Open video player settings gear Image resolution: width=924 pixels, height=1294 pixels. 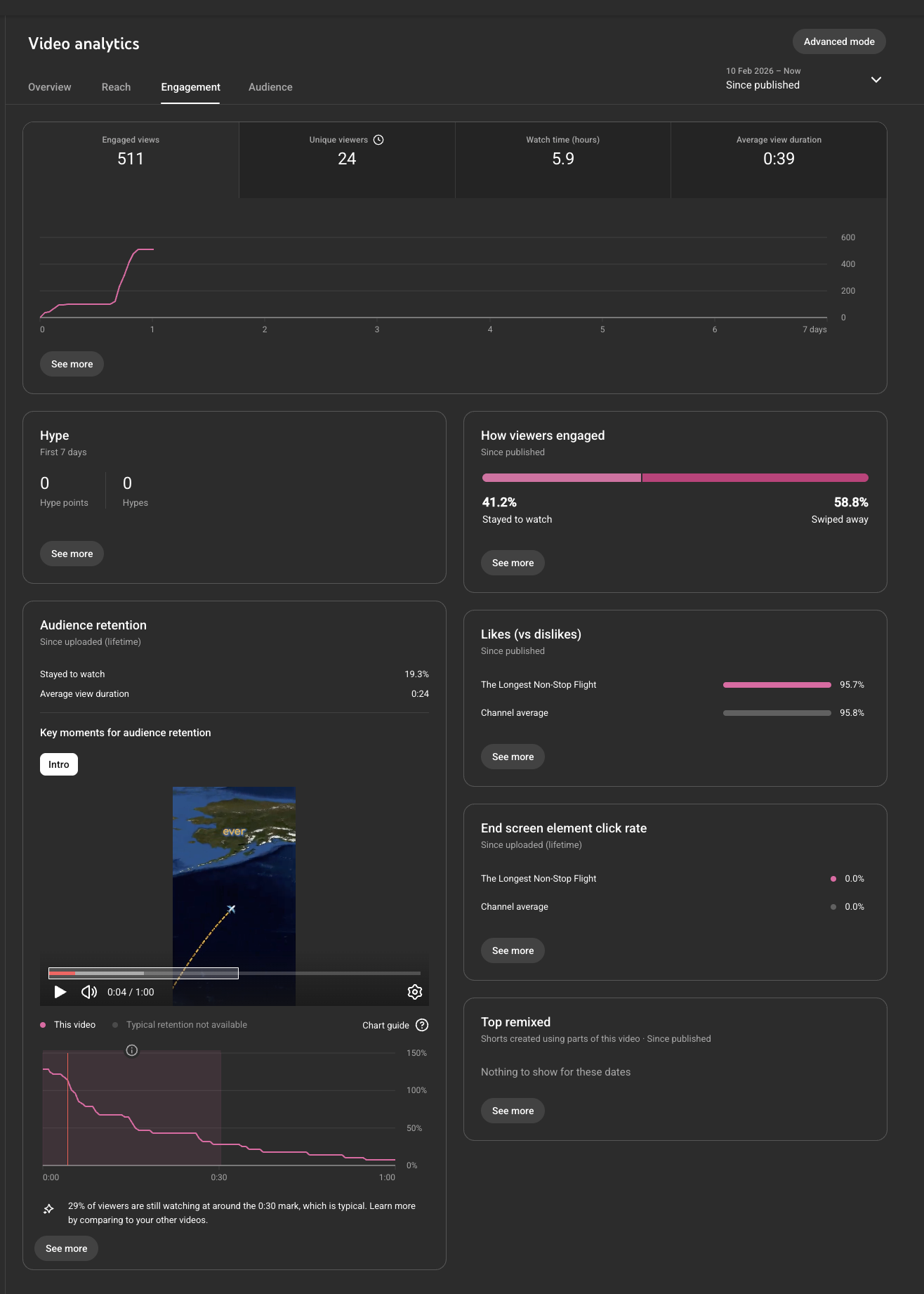coord(415,992)
